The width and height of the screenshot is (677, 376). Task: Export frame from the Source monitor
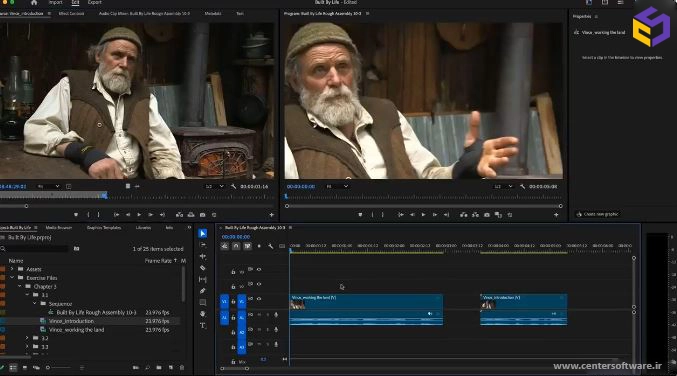[x=202, y=215]
